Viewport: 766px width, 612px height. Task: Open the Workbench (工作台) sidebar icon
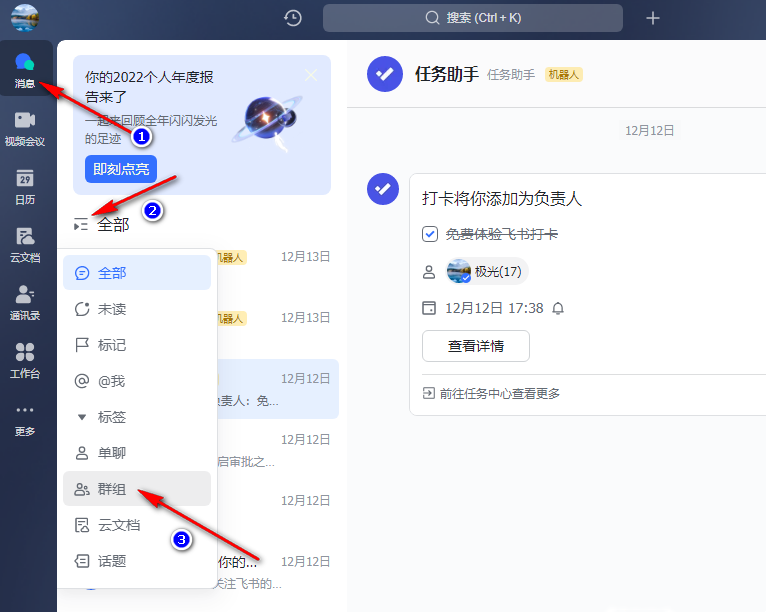25,359
